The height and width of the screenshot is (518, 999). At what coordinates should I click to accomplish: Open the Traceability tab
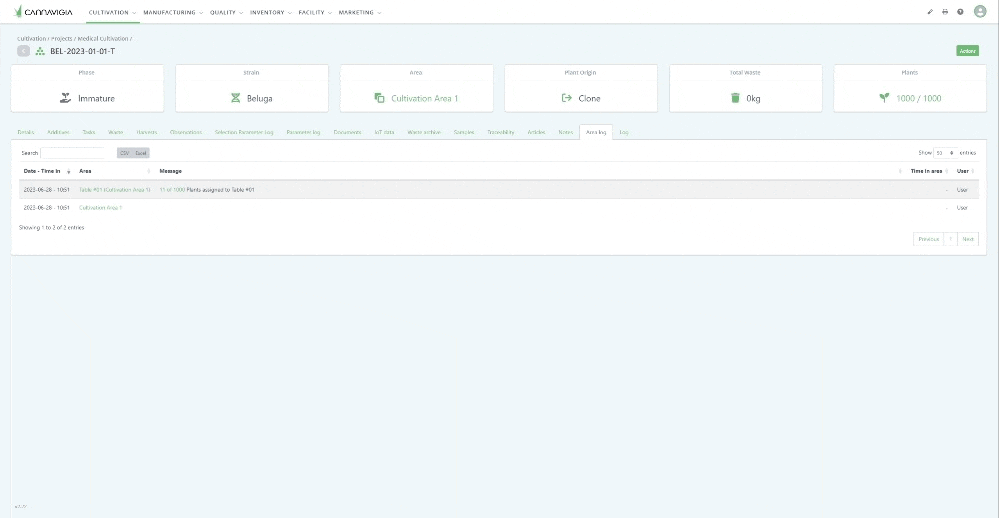click(501, 132)
